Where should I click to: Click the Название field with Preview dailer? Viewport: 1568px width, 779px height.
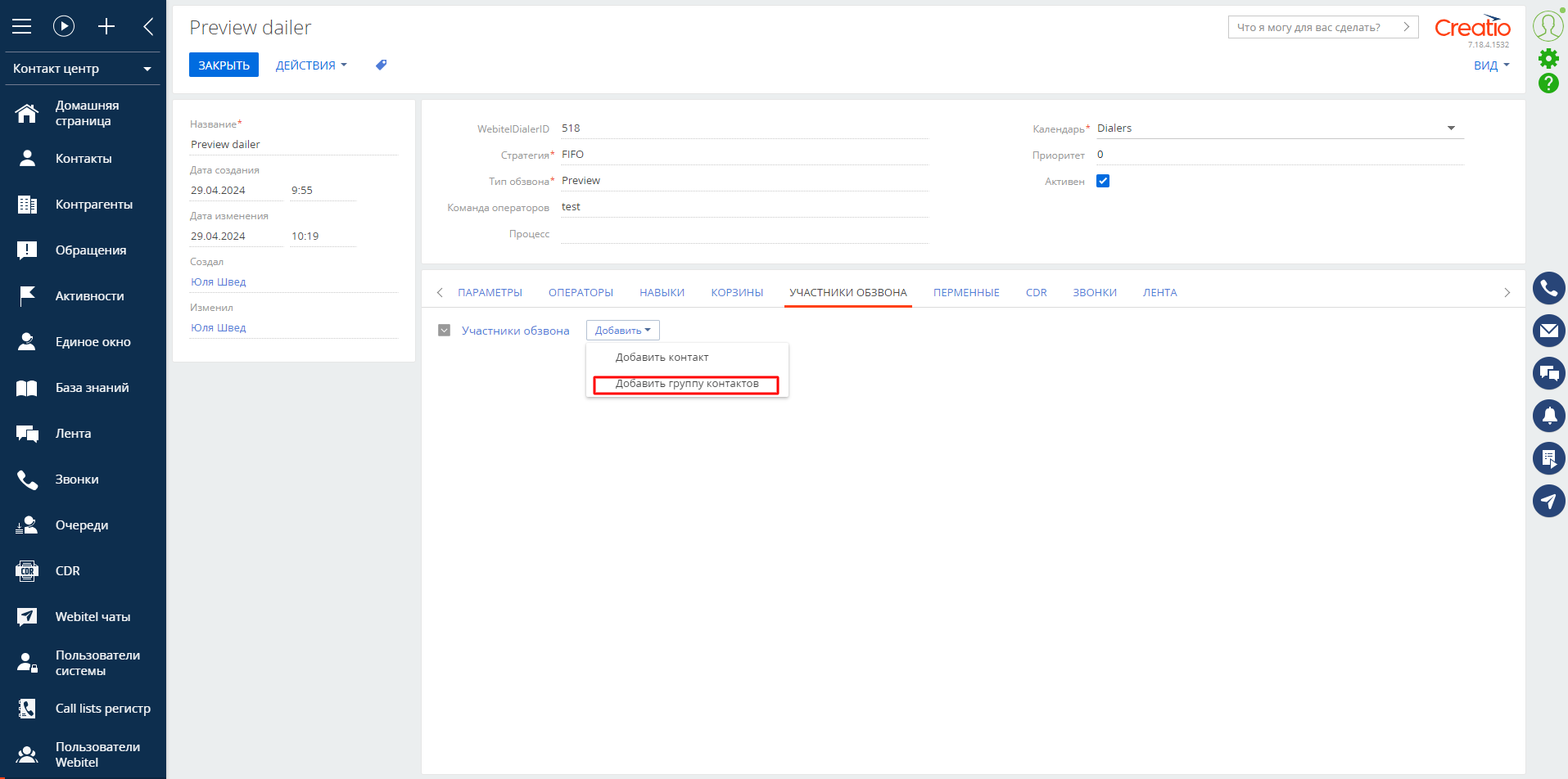[x=294, y=145]
